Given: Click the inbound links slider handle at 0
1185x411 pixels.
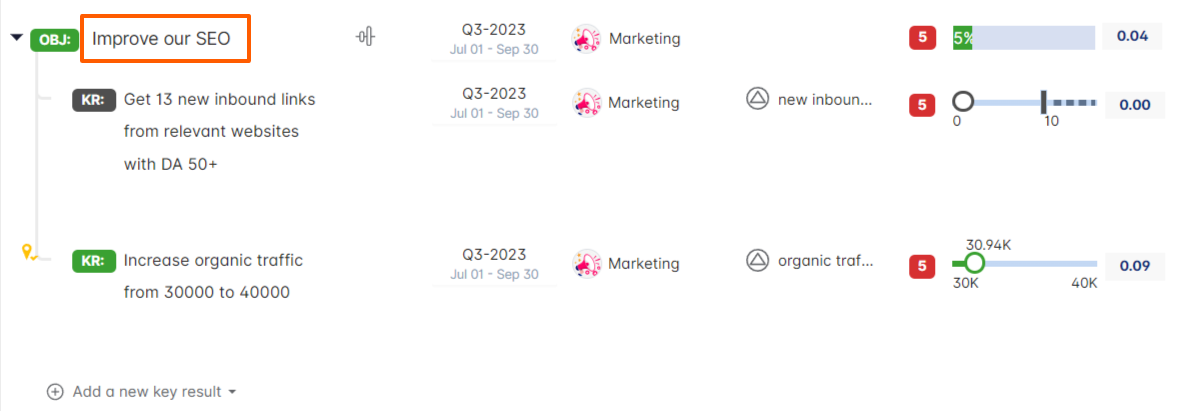Looking at the screenshot, I should pyautogui.click(x=963, y=101).
